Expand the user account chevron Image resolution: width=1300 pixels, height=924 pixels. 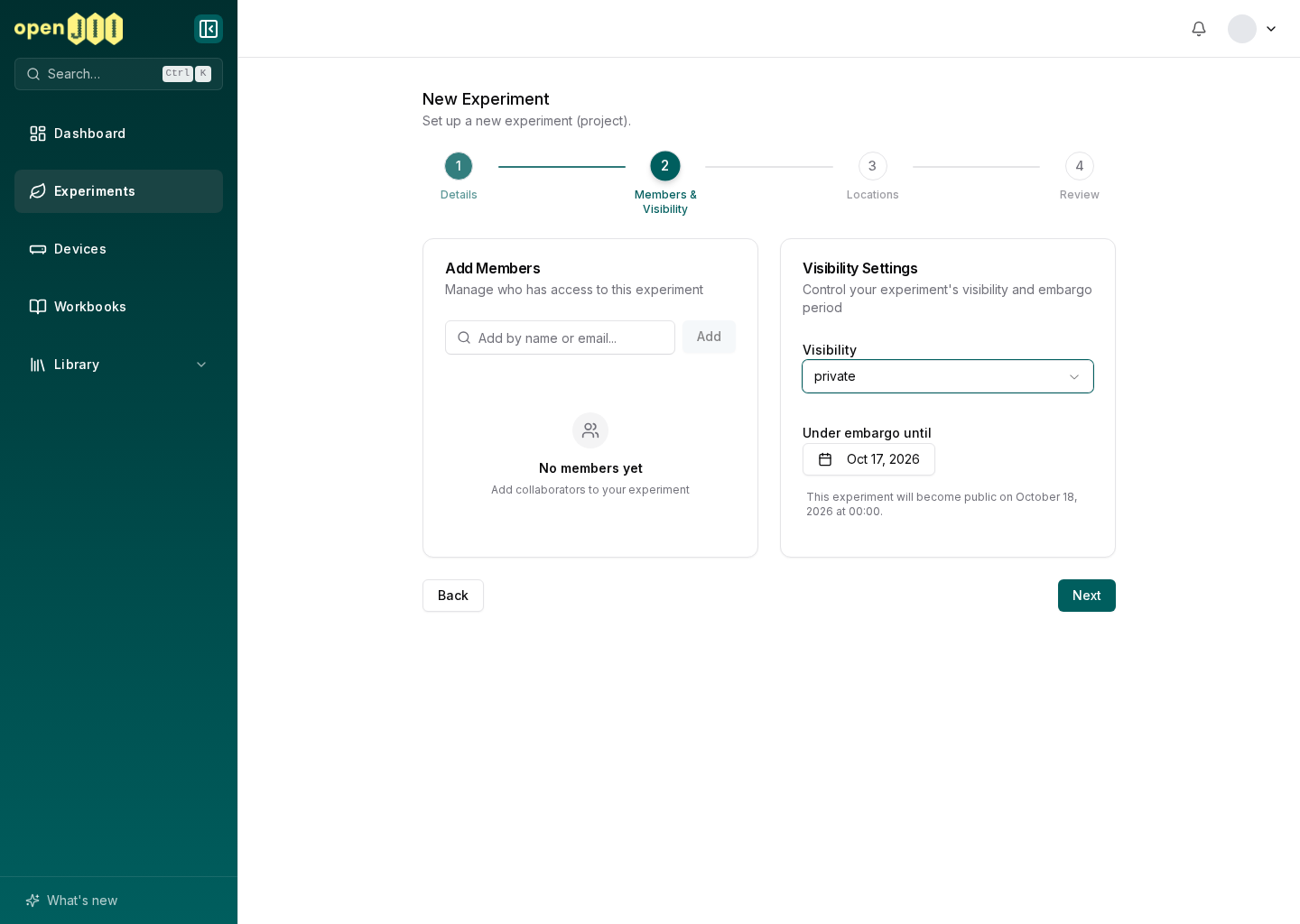click(1271, 29)
